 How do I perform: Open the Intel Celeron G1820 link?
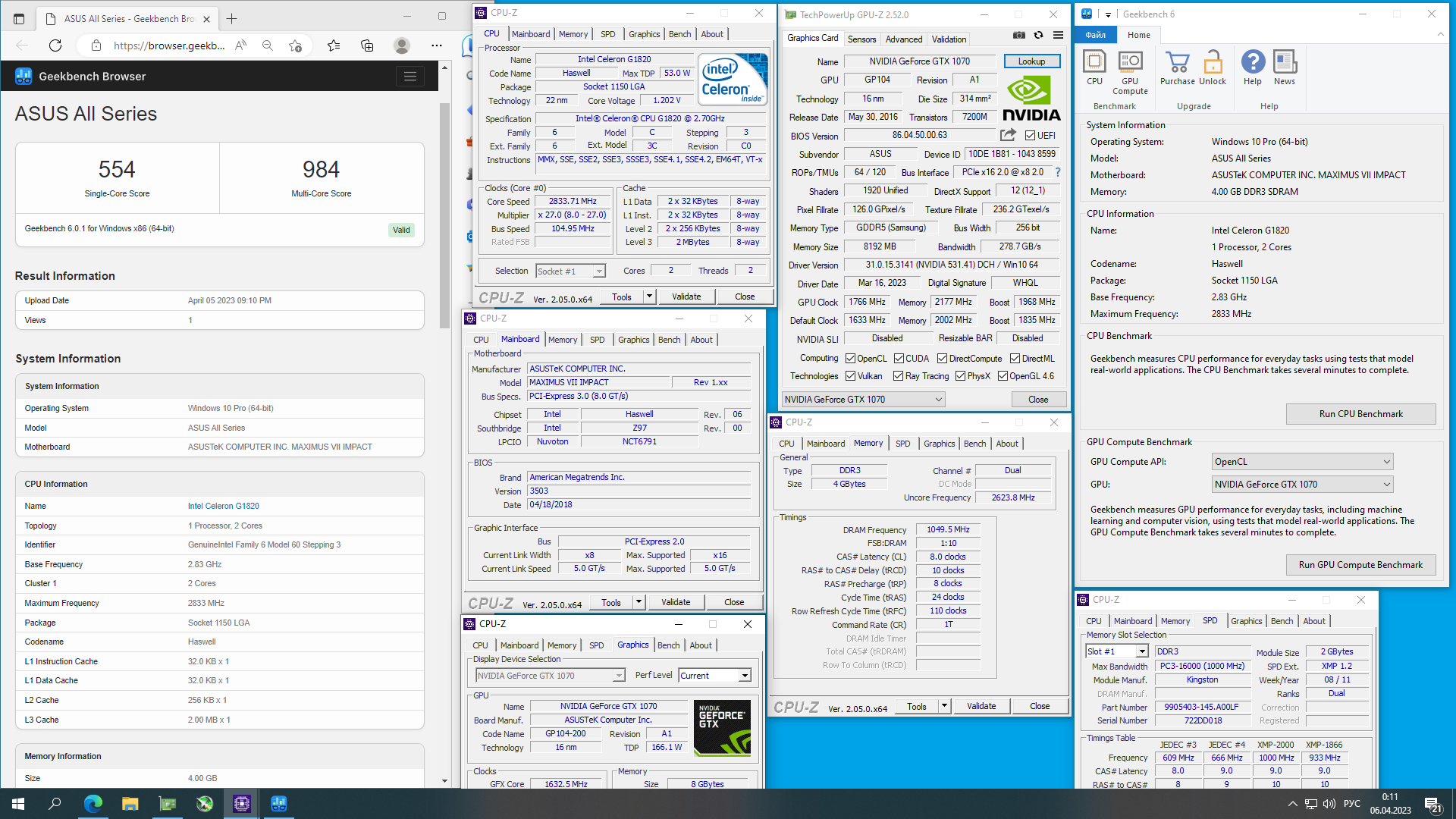tap(224, 506)
